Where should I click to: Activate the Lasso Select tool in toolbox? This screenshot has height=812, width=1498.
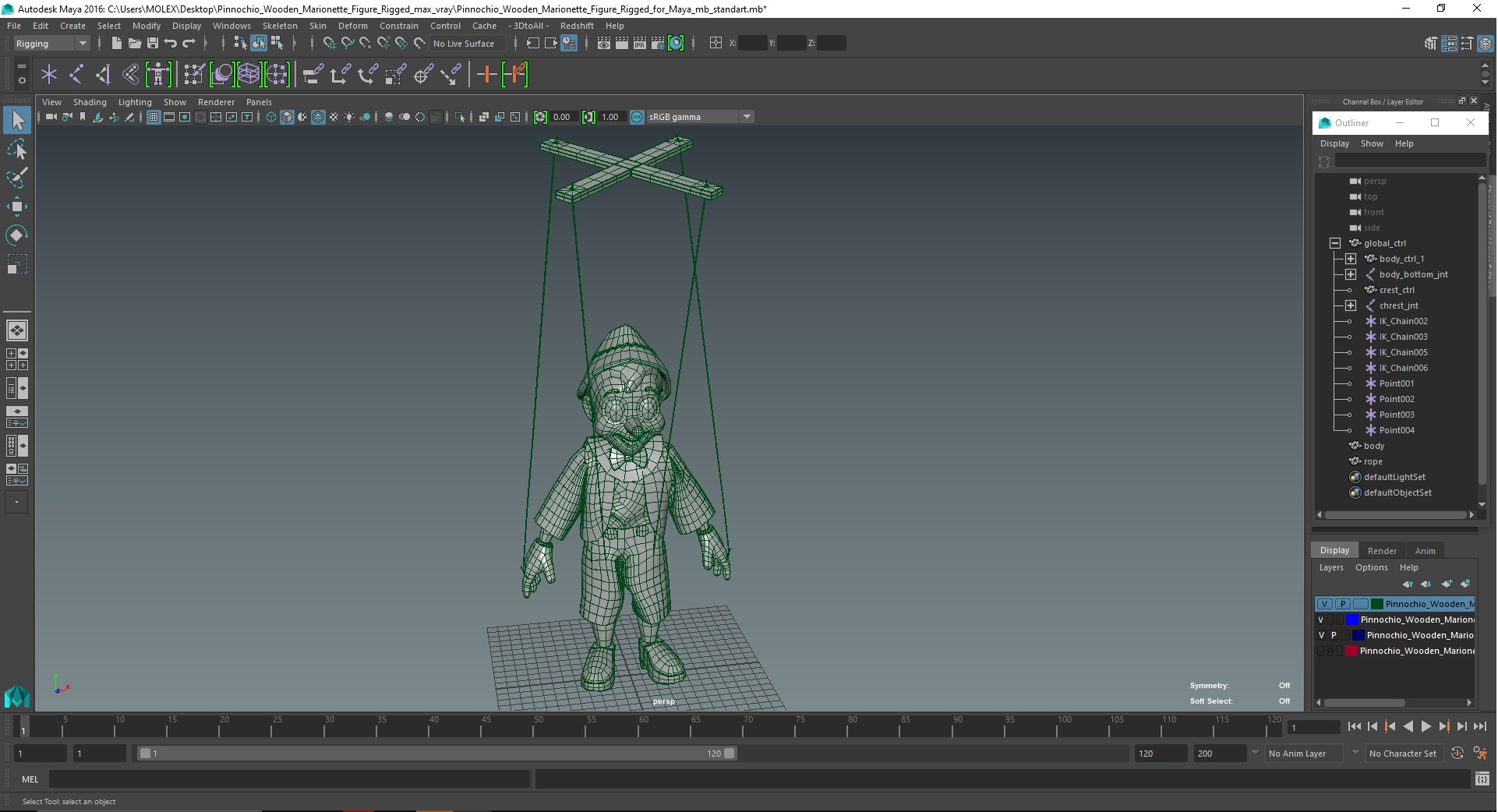[x=17, y=149]
